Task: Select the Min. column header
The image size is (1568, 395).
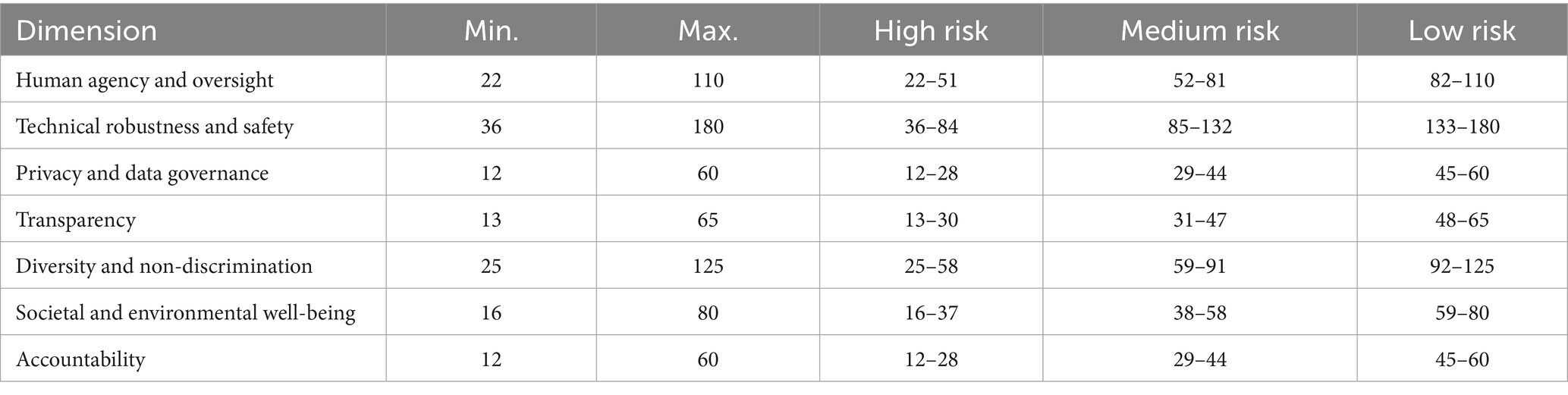Action: 491,31
